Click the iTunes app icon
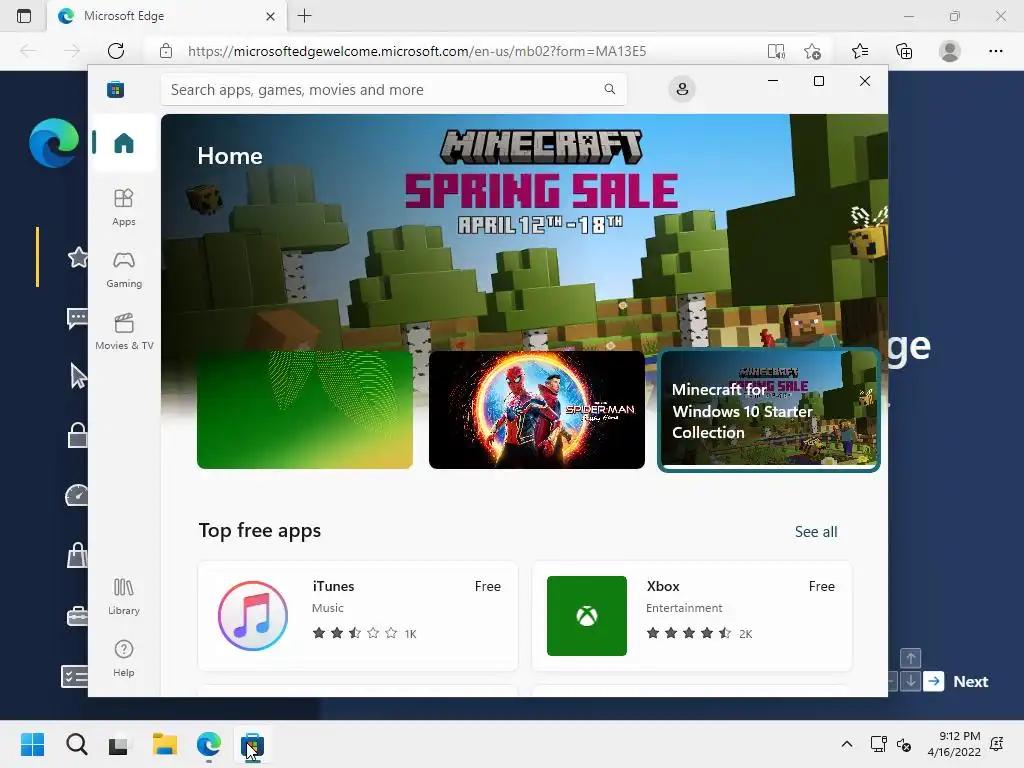The width and height of the screenshot is (1024, 768). point(253,615)
